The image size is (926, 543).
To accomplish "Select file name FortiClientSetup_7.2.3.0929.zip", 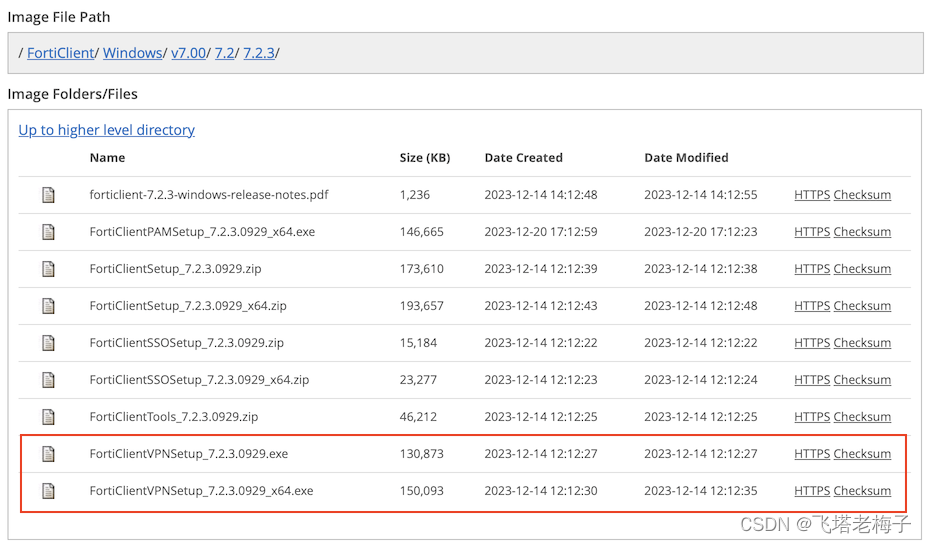I will [175, 269].
